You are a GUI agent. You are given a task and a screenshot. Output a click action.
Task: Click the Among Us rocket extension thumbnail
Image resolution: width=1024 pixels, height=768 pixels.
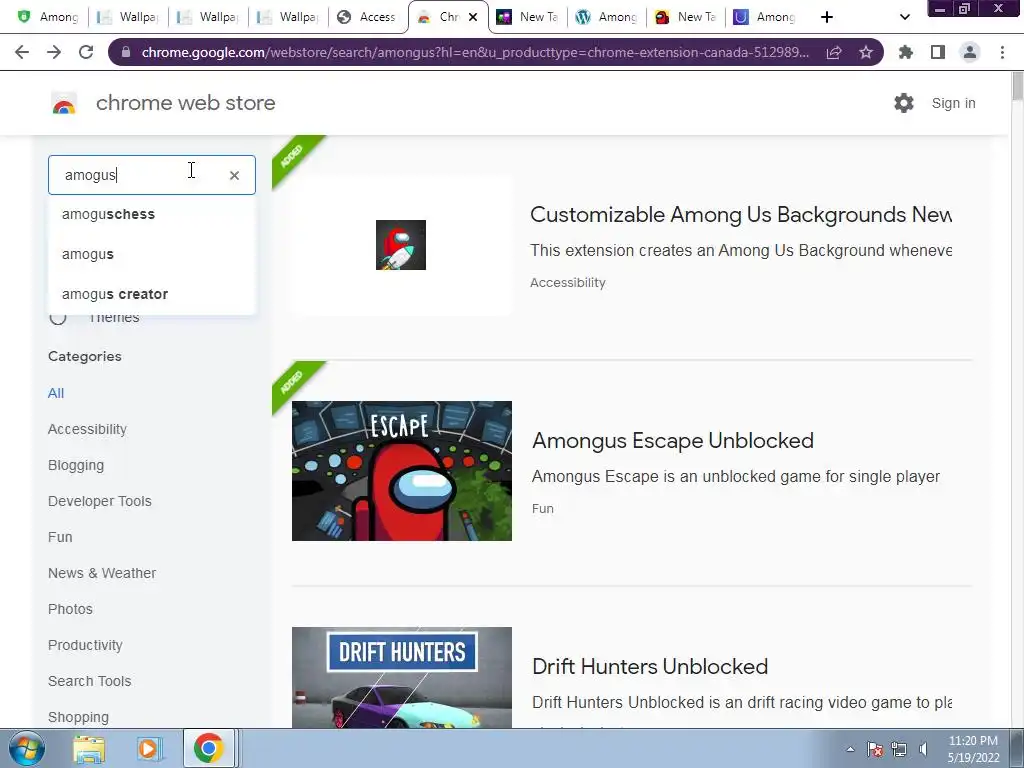401,245
